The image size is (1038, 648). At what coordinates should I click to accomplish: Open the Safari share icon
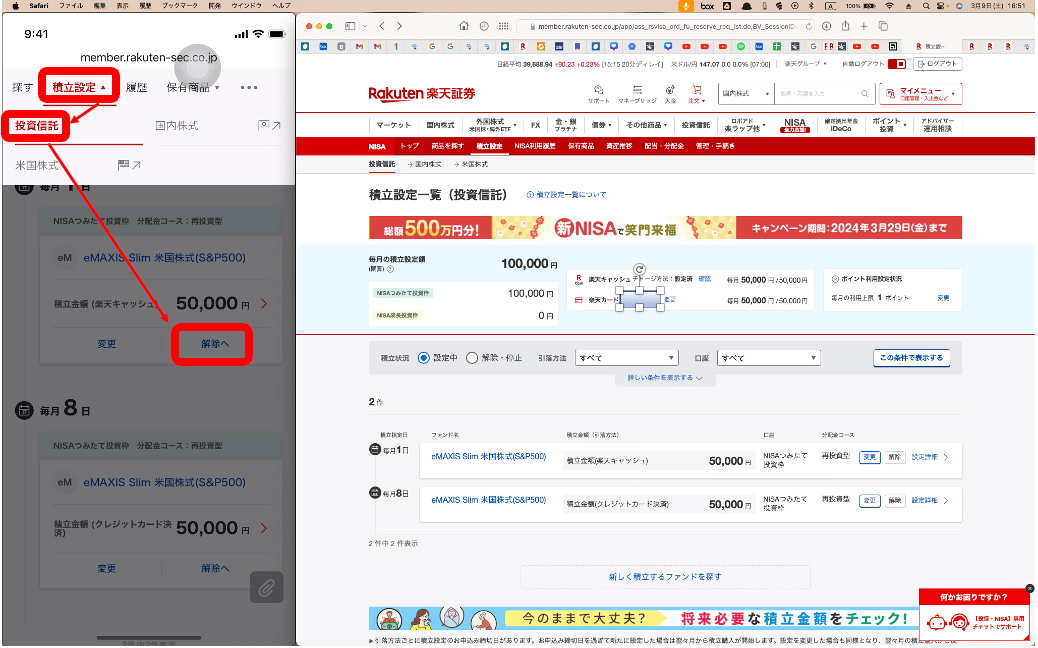pyautogui.click(x=845, y=26)
